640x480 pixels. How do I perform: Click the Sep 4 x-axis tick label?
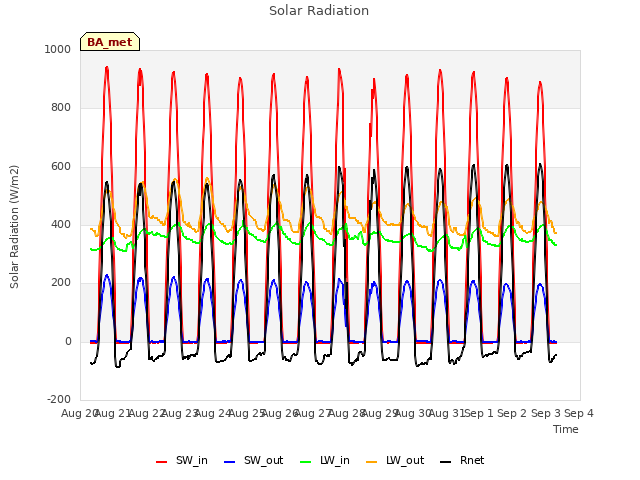pyautogui.click(x=579, y=413)
